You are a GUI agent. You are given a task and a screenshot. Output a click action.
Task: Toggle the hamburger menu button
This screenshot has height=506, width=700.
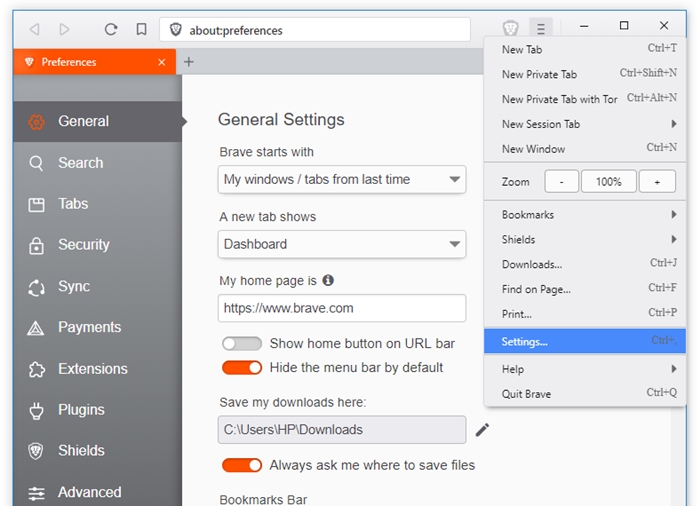tap(541, 29)
